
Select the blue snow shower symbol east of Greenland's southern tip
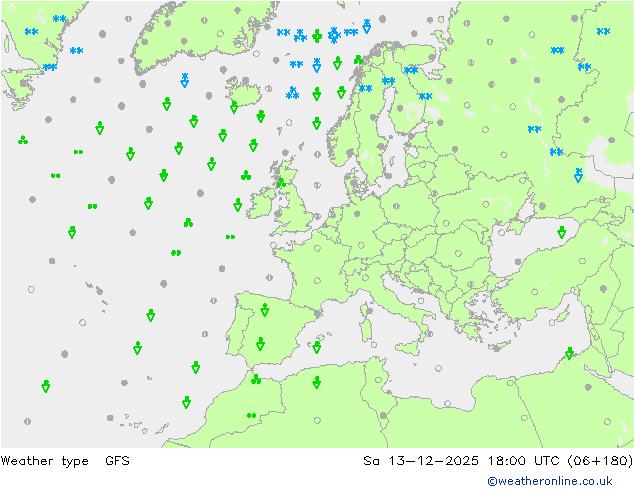click(x=185, y=80)
